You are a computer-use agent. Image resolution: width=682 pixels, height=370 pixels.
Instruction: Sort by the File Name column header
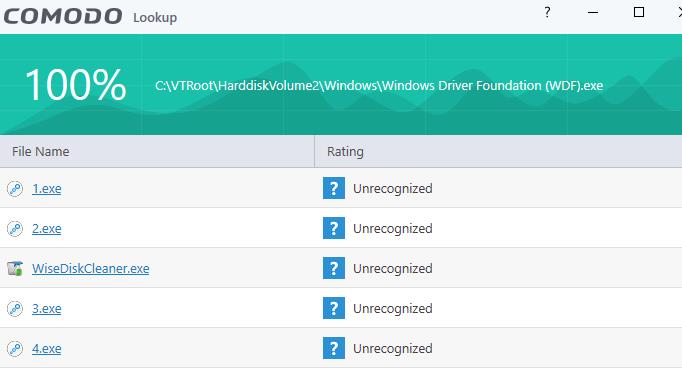tap(157, 152)
